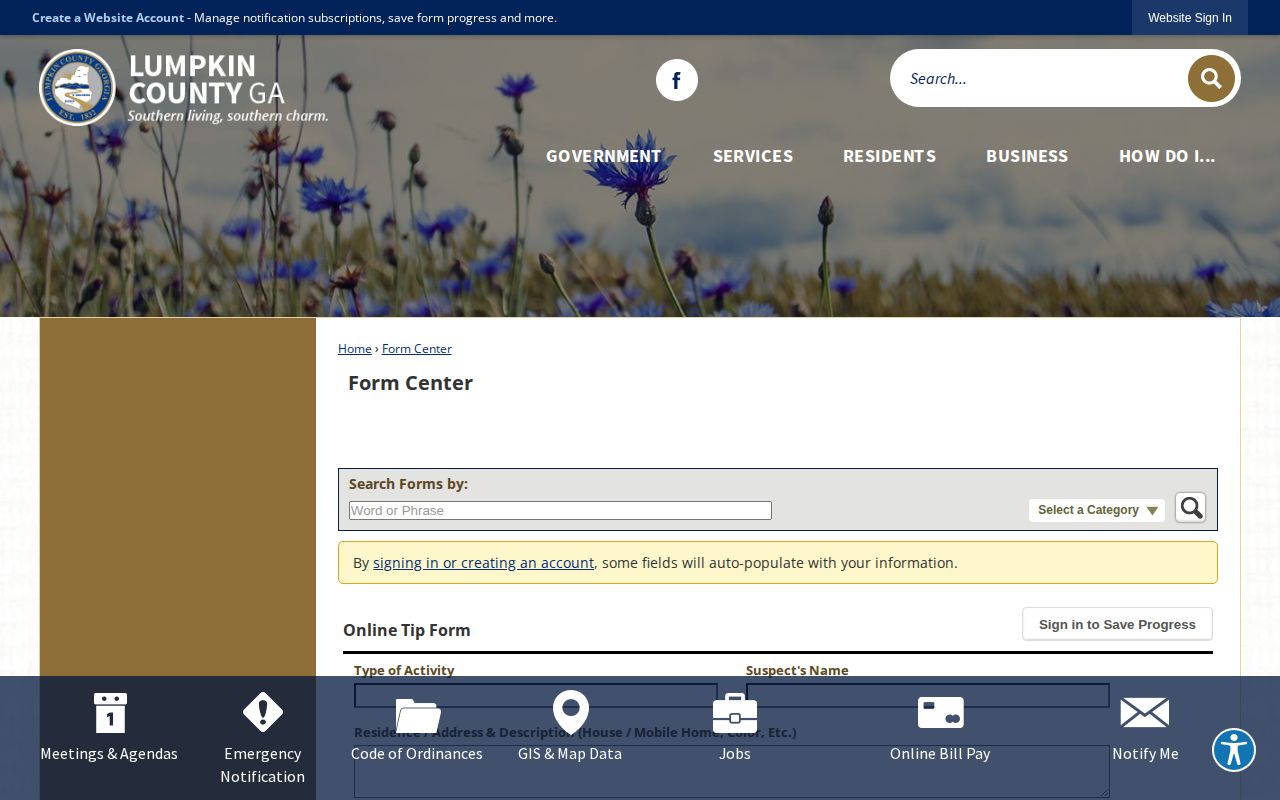Image resolution: width=1280 pixels, height=800 pixels.
Task: Click Create a Website Account link
Action: pos(108,18)
